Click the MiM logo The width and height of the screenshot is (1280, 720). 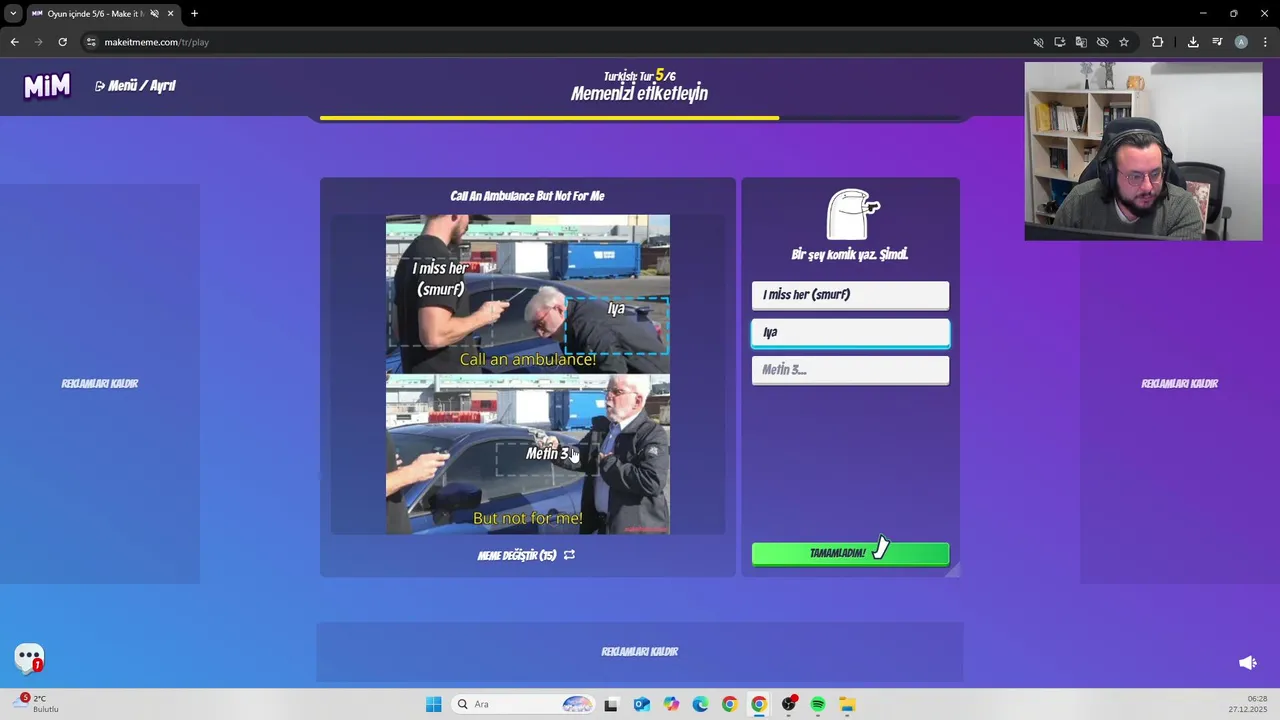pos(47,86)
